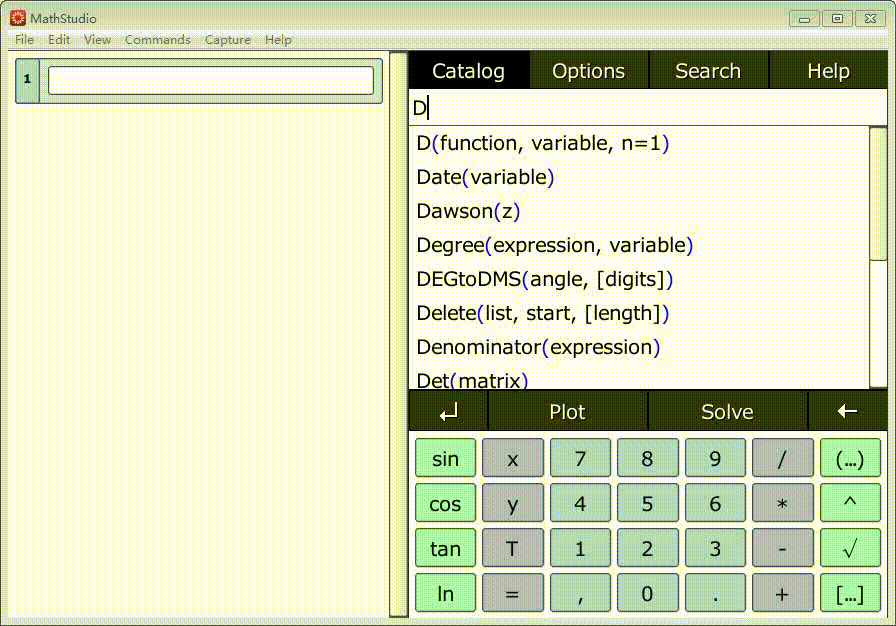Tap the T variable key

[513, 548]
